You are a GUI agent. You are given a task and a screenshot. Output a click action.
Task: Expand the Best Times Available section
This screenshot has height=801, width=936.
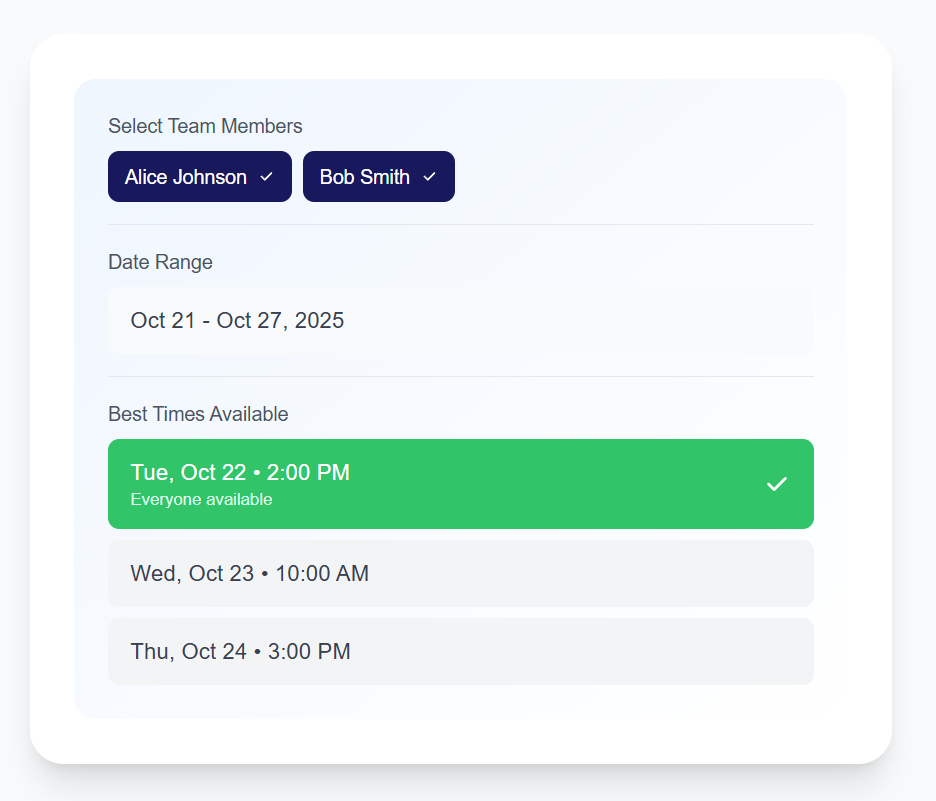[197, 413]
